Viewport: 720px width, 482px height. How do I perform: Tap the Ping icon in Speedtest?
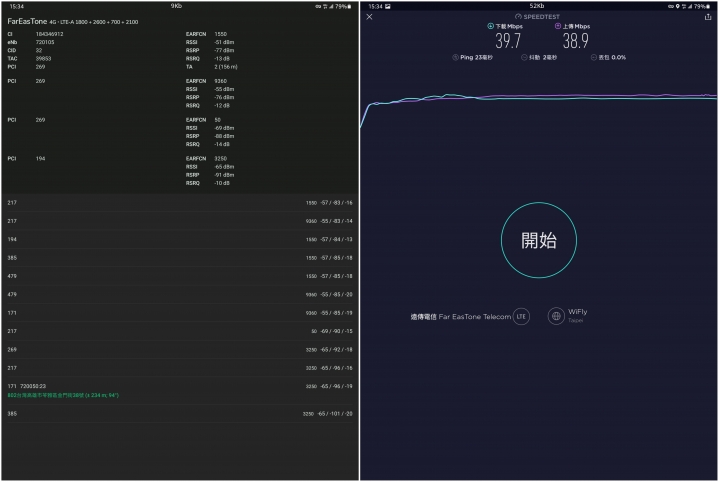coord(456,57)
